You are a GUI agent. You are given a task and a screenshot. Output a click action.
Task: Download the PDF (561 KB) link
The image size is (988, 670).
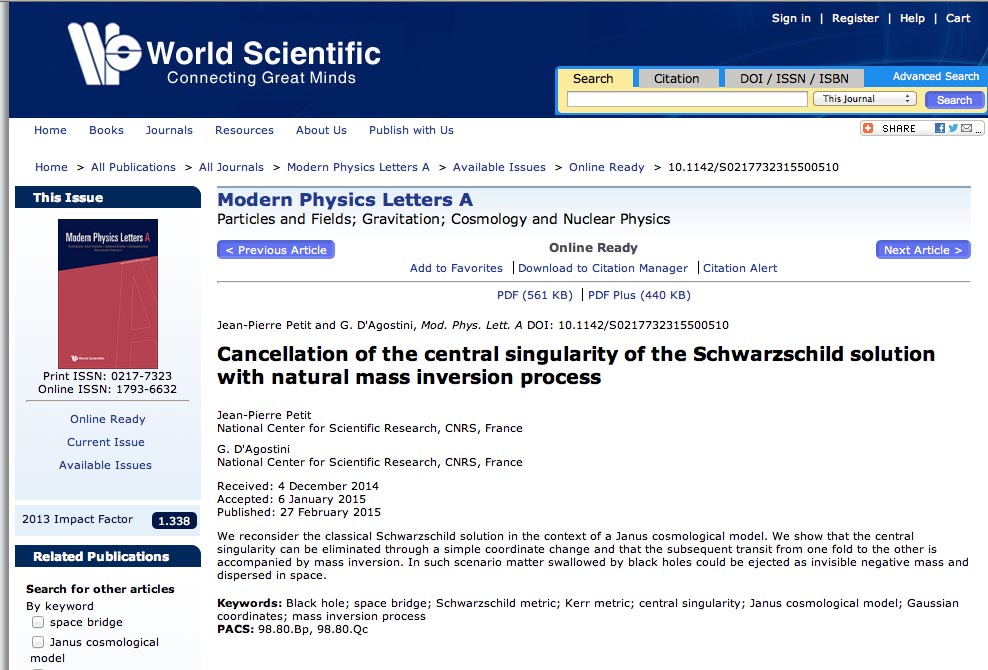[535, 295]
